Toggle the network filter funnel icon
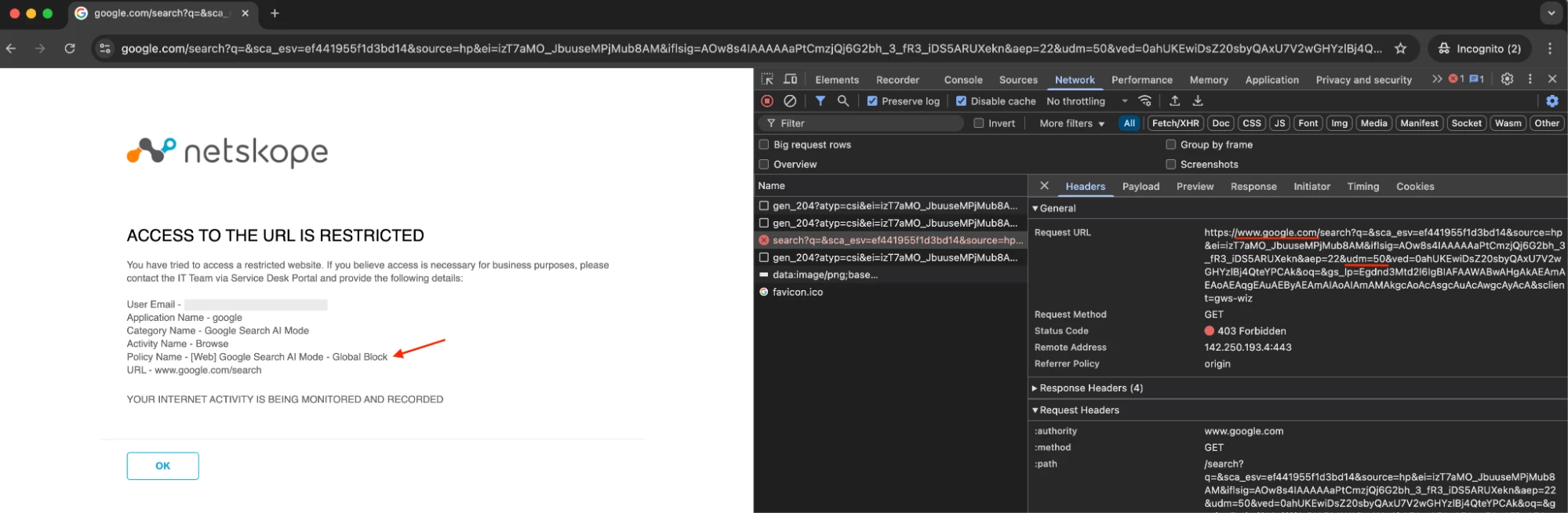This screenshot has width=1568, height=513. click(820, 101)
